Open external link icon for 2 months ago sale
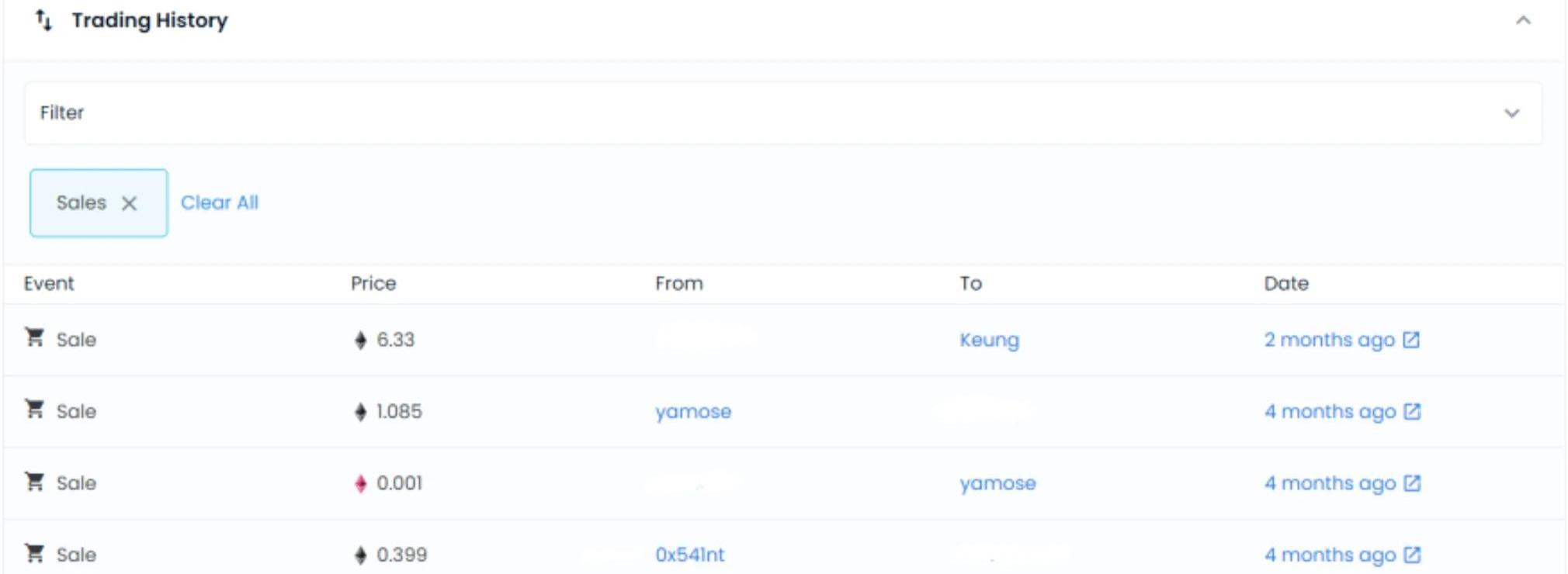The height and width of the screenshot is (574, 1568). [1411, 340]
